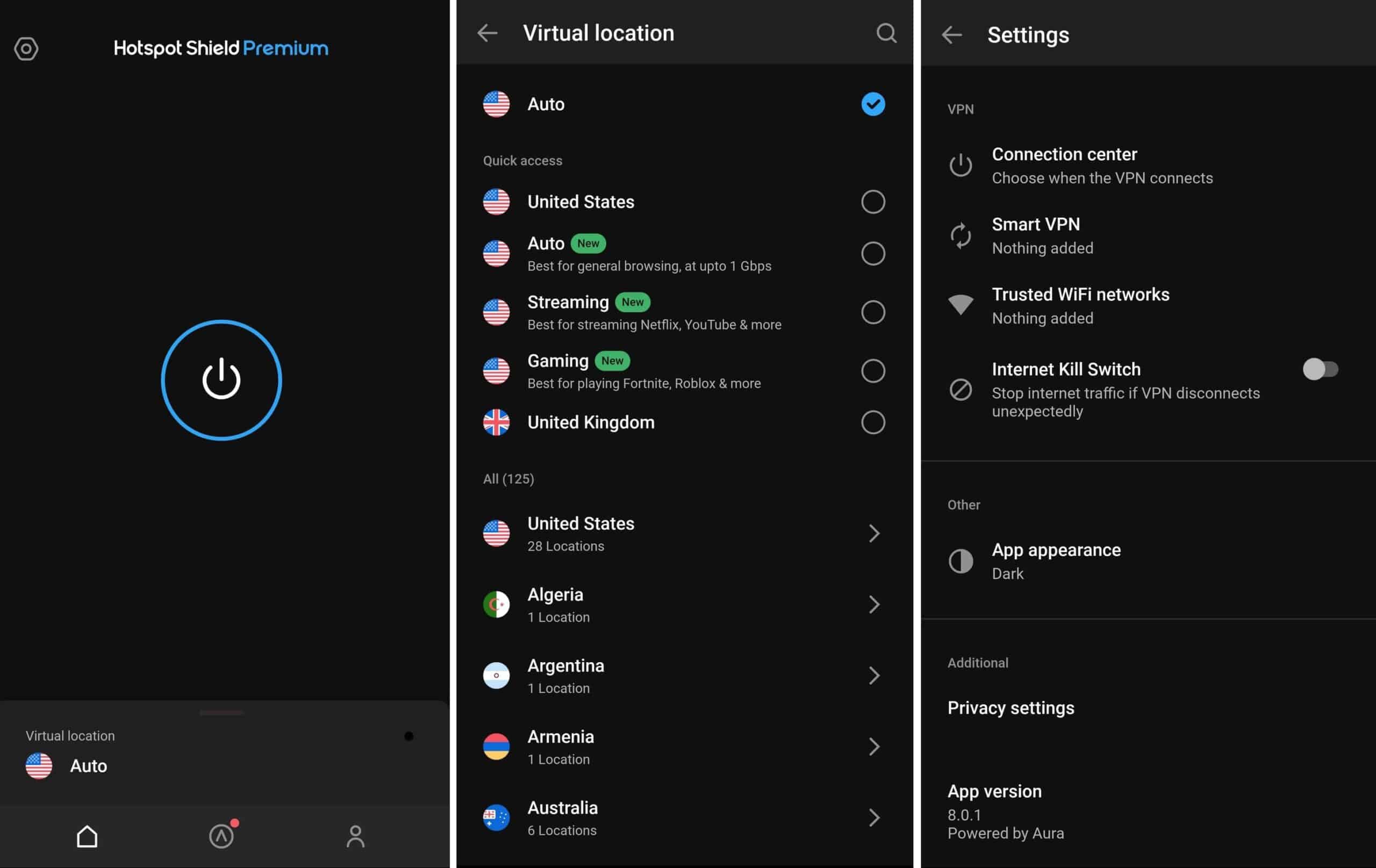Tap the flag icon beside Gaming
The image size is (1376, 868).
point(496,371)
